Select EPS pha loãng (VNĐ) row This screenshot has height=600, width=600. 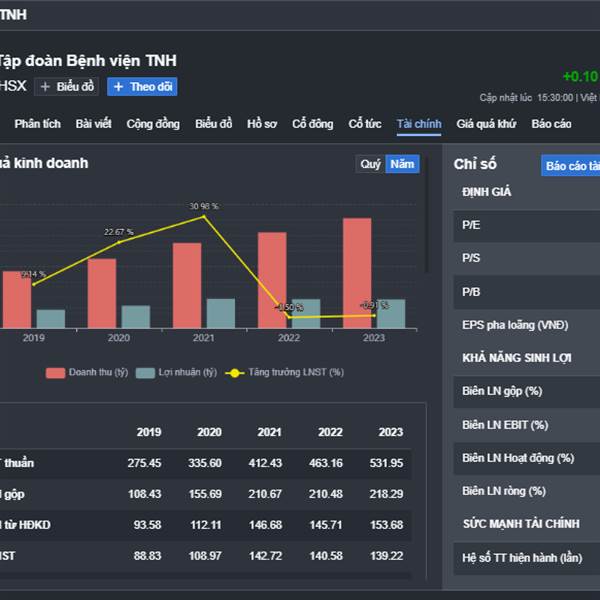[x=527, y=325]
